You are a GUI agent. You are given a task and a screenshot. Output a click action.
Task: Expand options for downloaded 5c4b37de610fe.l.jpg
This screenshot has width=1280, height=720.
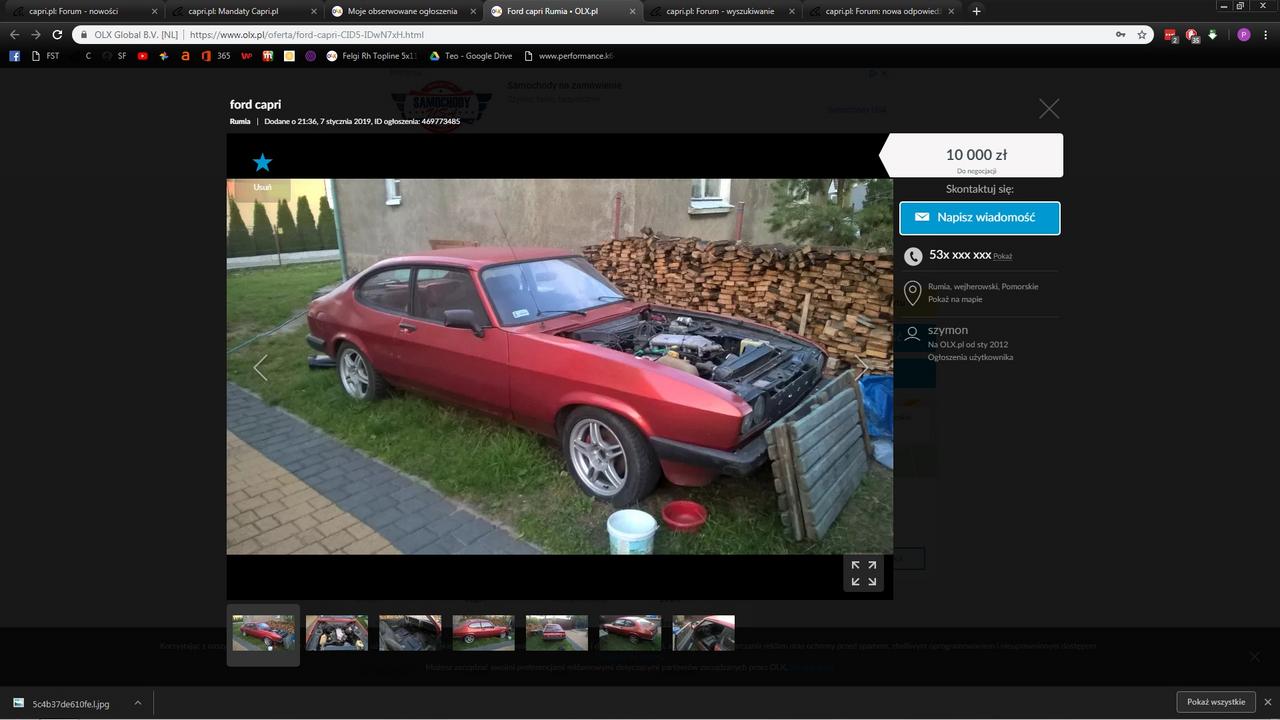point(138,703)
